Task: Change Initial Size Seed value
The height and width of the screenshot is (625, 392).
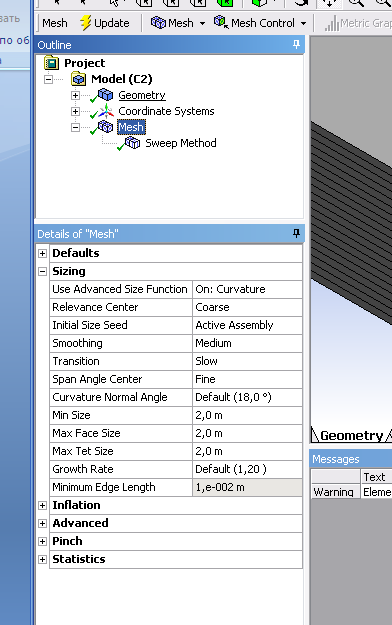Action: 247,325
